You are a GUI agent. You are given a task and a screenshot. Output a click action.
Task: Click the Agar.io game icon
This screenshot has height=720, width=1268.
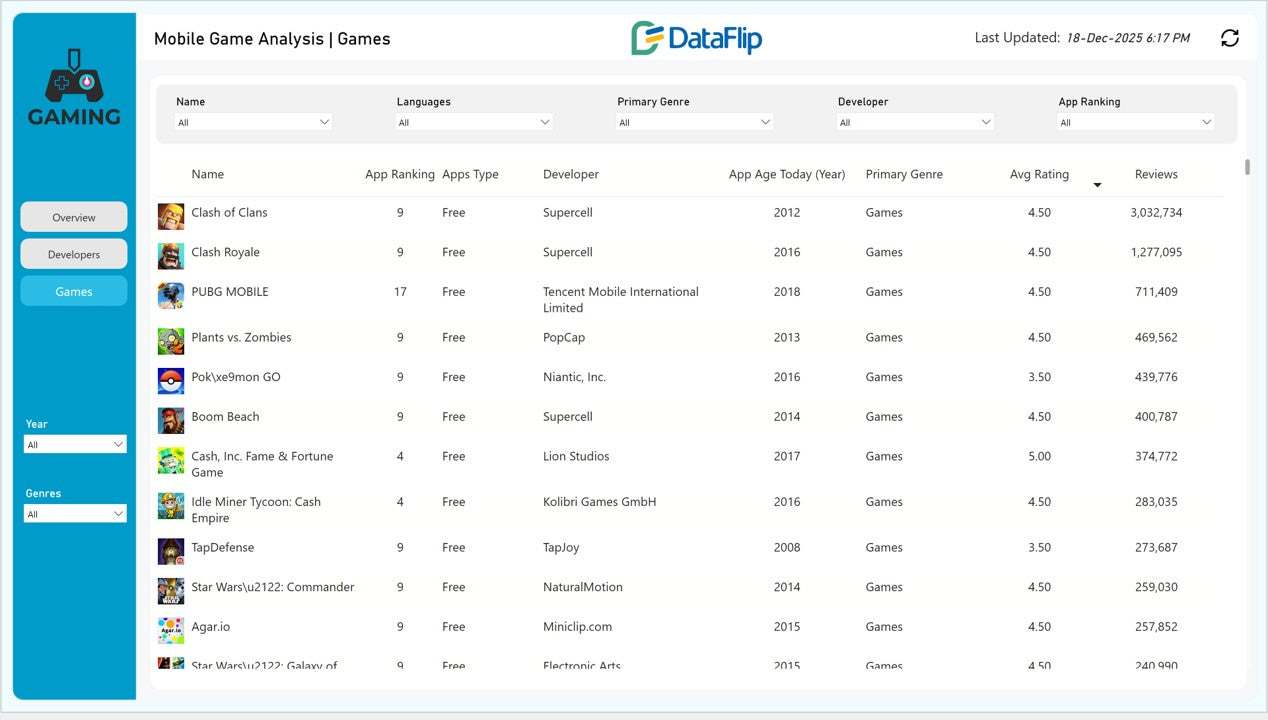(x=171, y=630)
